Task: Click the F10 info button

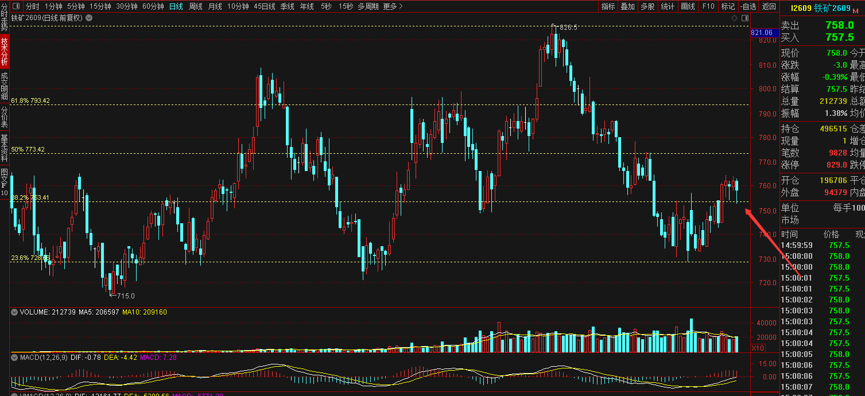Action: pos(708,7)
